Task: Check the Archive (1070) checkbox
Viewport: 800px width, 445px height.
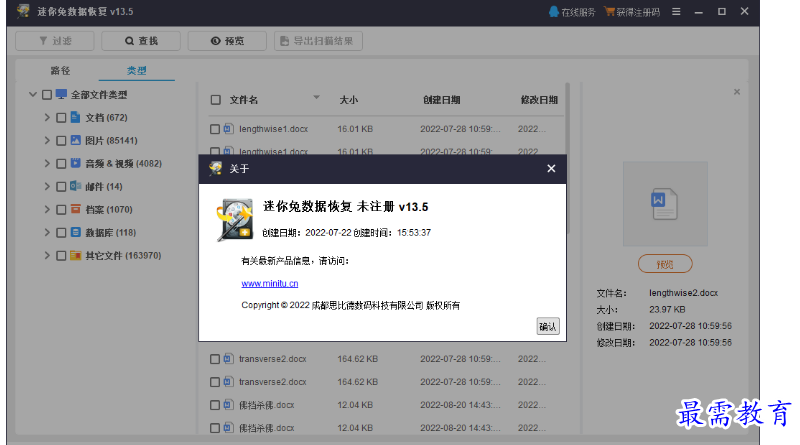Action: point(61,210)
